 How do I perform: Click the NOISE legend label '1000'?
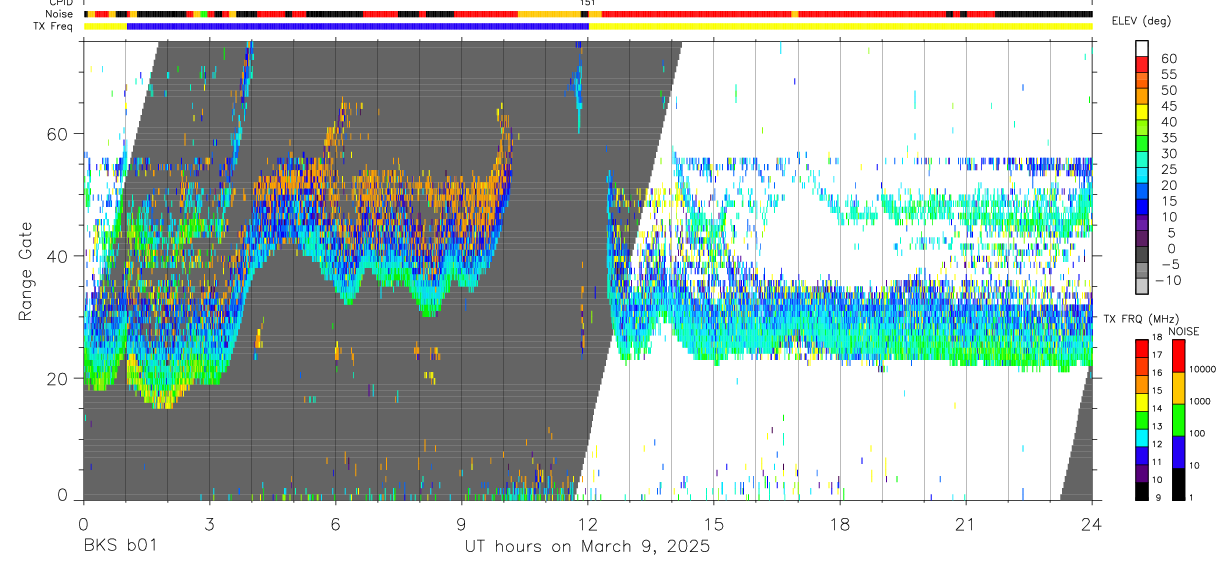1200,401
